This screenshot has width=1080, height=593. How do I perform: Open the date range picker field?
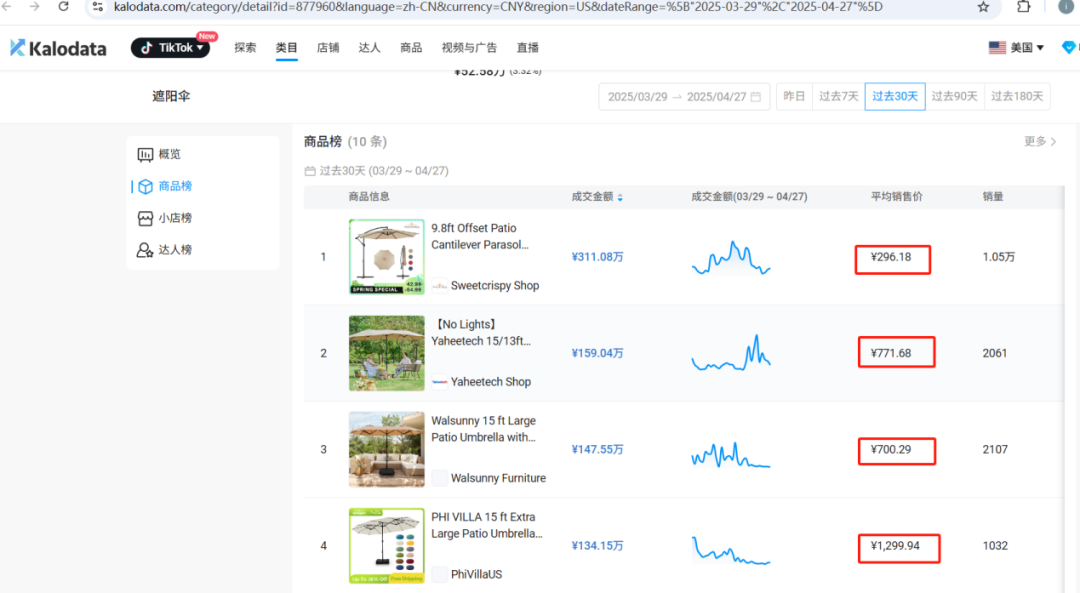click(x=684, y=96)
